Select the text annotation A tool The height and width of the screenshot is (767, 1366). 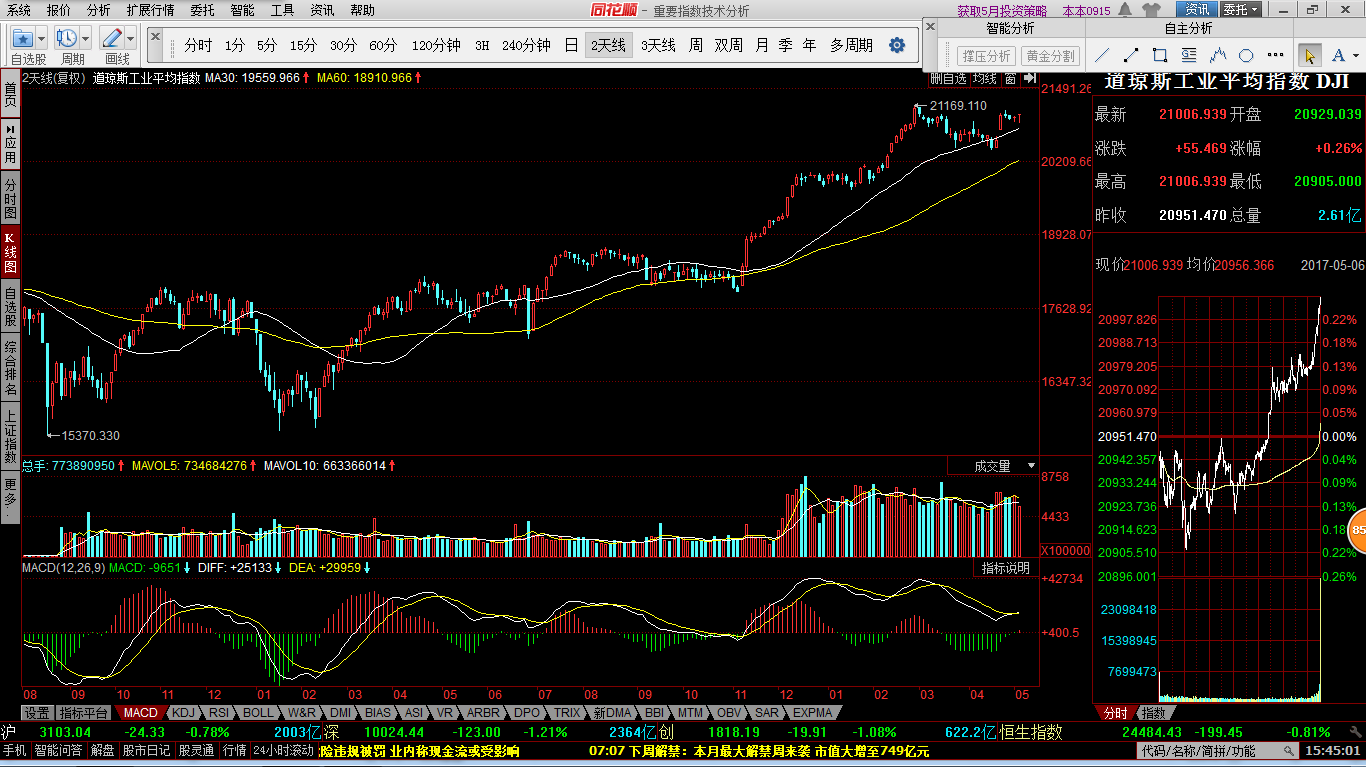(x=1337, y=55)
